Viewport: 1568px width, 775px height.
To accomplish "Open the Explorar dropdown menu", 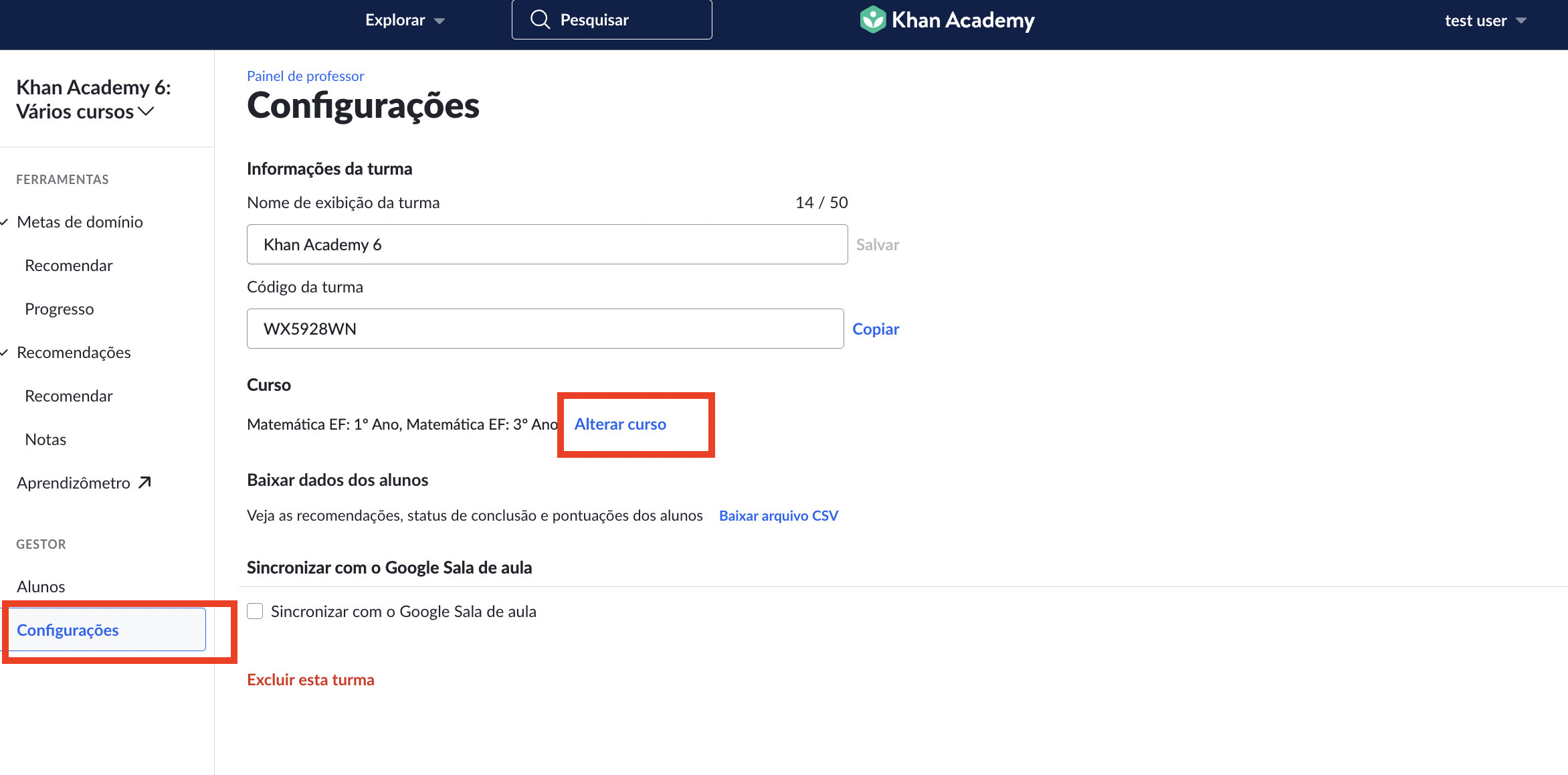I will click(x=405, y=20).
